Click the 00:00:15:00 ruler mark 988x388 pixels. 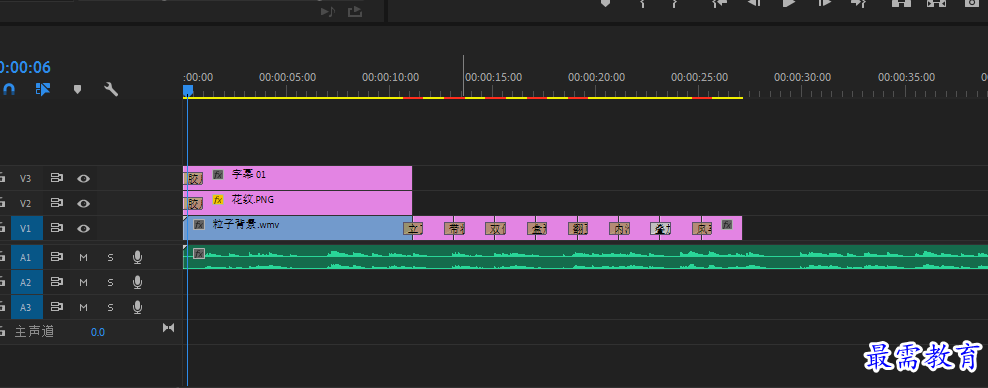point(493,77)
